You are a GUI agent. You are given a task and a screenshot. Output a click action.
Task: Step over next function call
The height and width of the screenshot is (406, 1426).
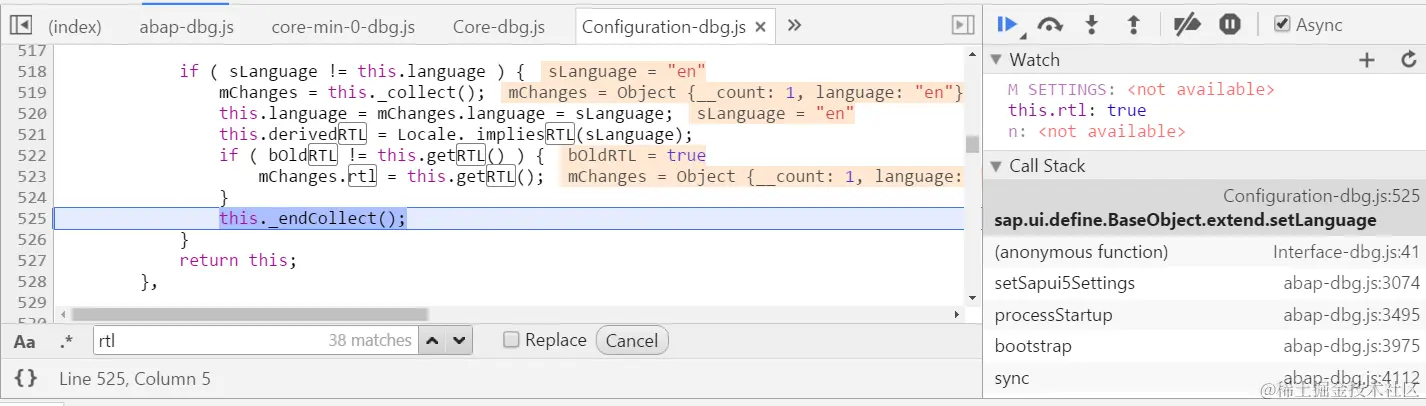(x=1050, y=25)
